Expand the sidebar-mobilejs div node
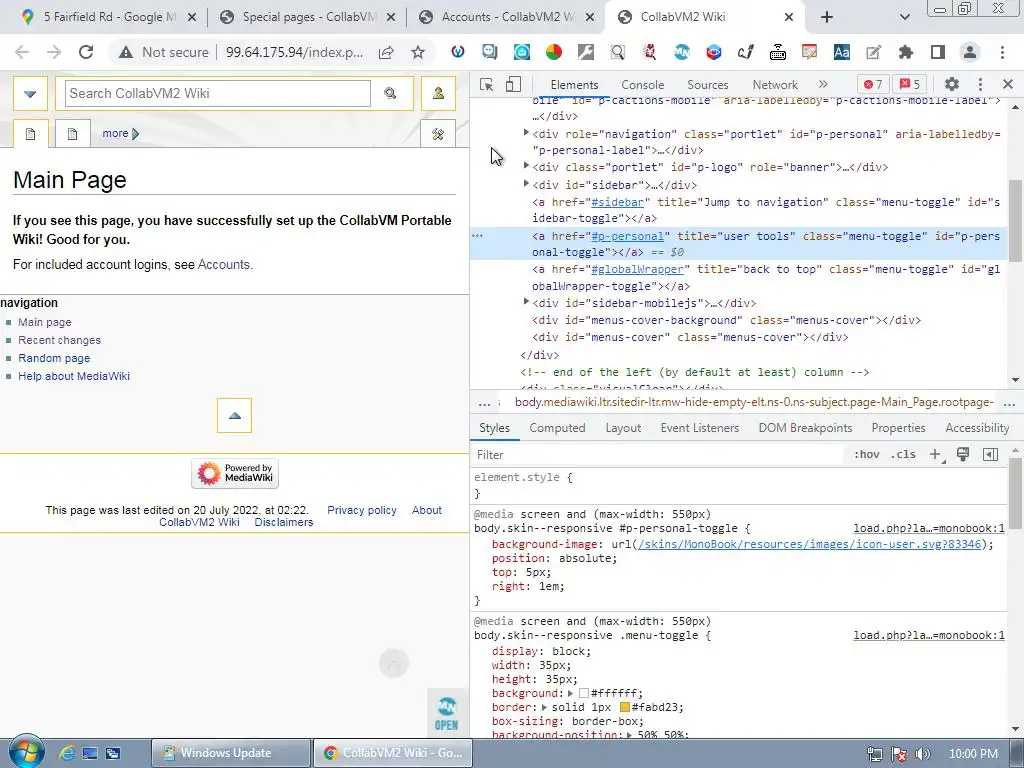1024x768 pixels. [x=526, y=302]
